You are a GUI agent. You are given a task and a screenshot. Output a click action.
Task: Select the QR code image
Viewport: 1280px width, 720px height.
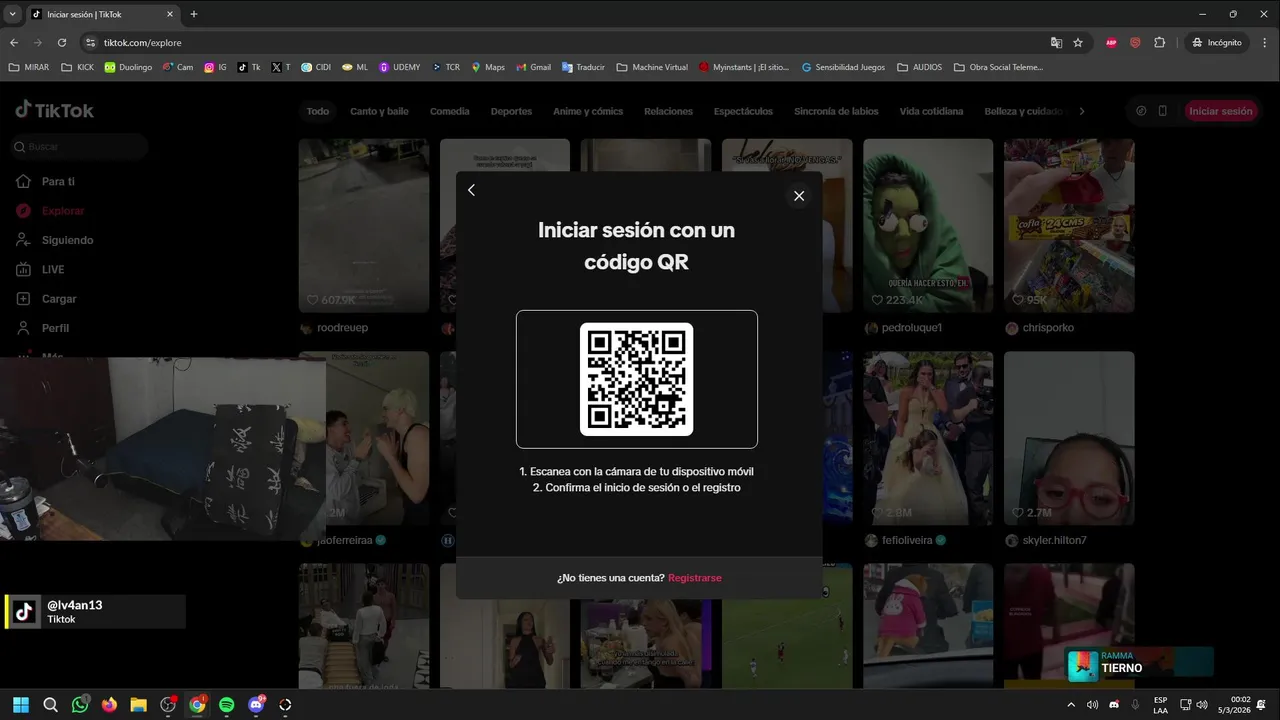[637, 379]
